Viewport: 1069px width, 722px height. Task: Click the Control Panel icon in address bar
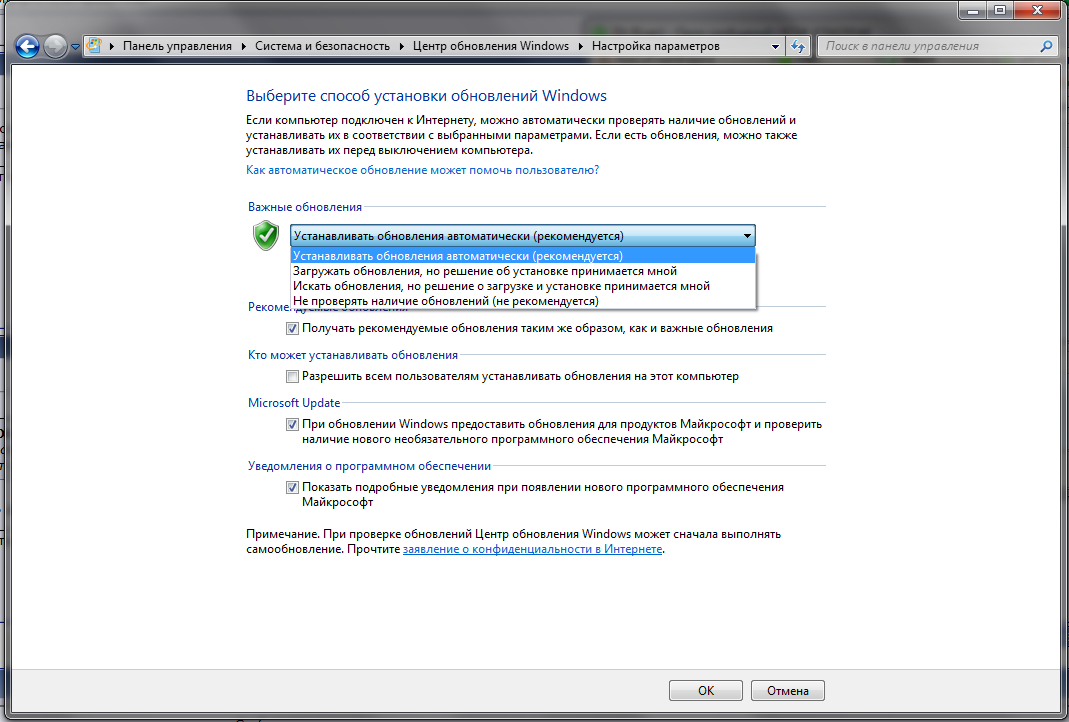click(x=95, y=47)
